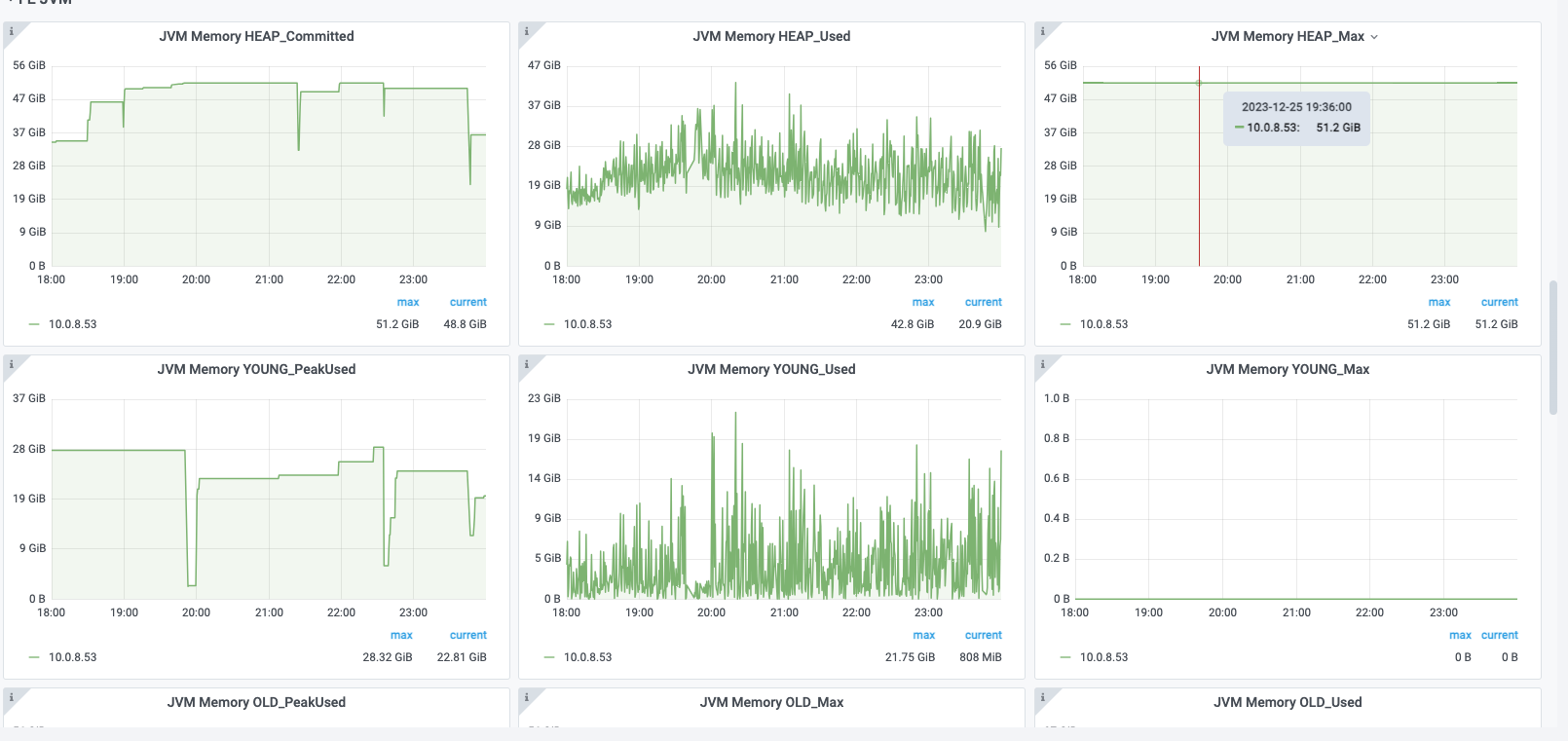Toggle 10.0.8.53 series in YOUNG_PeakUsed legend

click(73, 657)
